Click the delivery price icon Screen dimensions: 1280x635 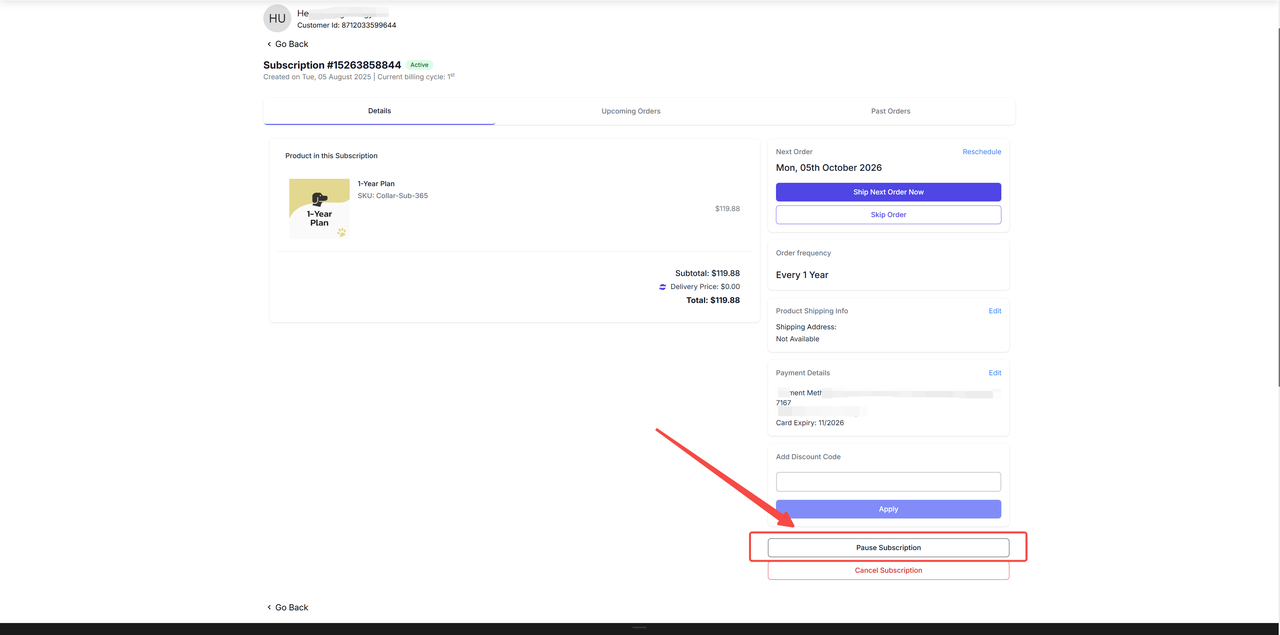(x=662, y=287)
